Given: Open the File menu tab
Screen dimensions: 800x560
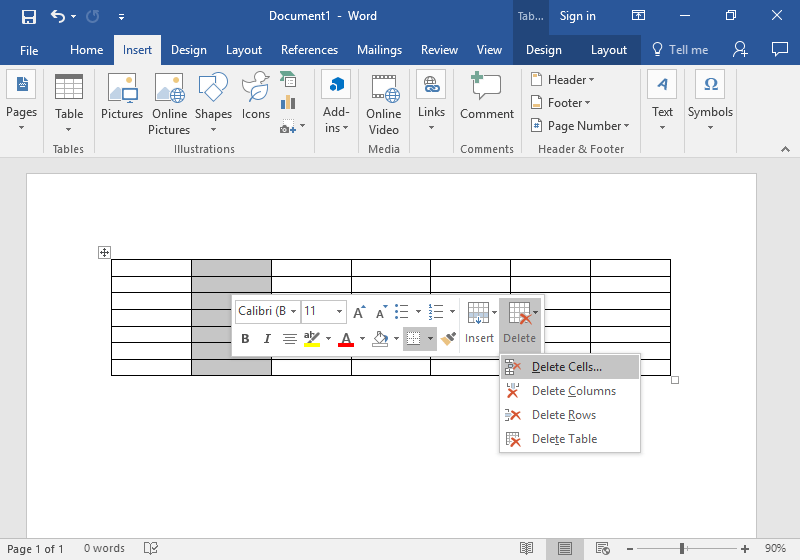Looking at the screenshot, I should click(x=29, y=50).
